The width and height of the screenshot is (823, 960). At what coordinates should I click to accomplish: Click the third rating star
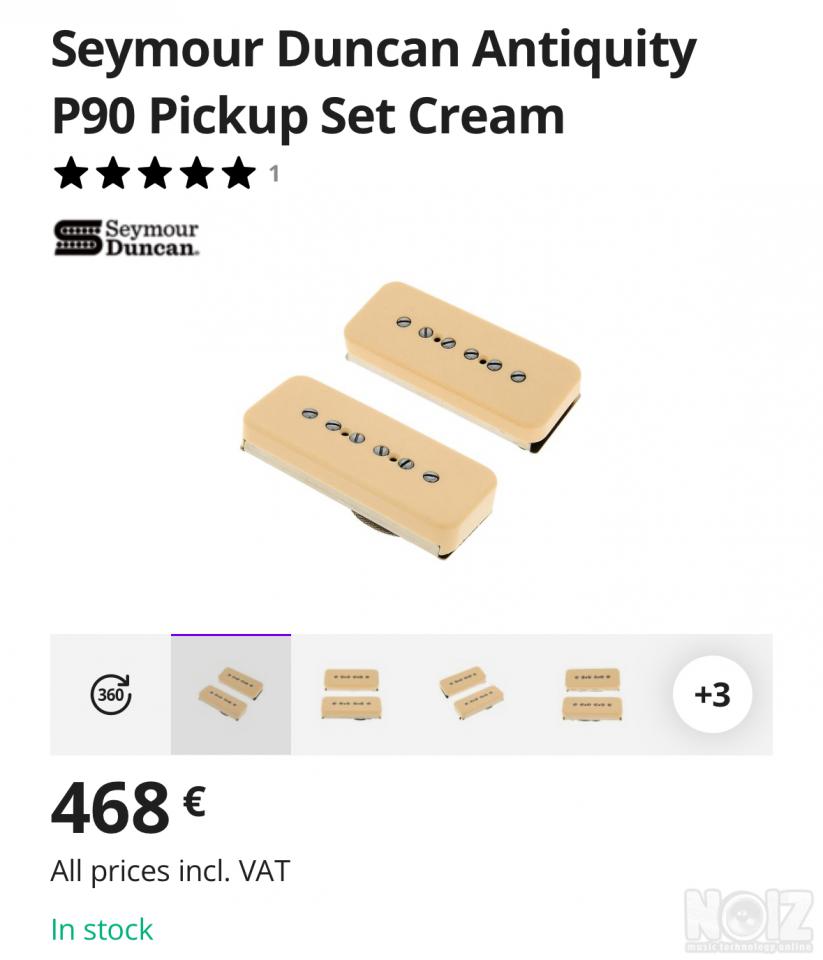(x=155, y=173)
